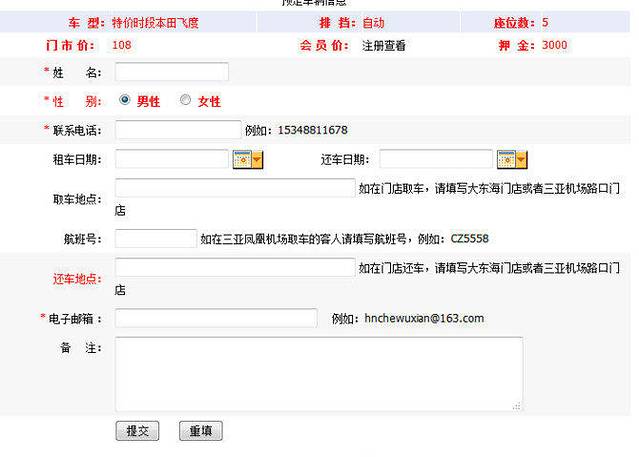
Task: Click the 特价时段本田飞度 car model text
Action: coord(155,23)
